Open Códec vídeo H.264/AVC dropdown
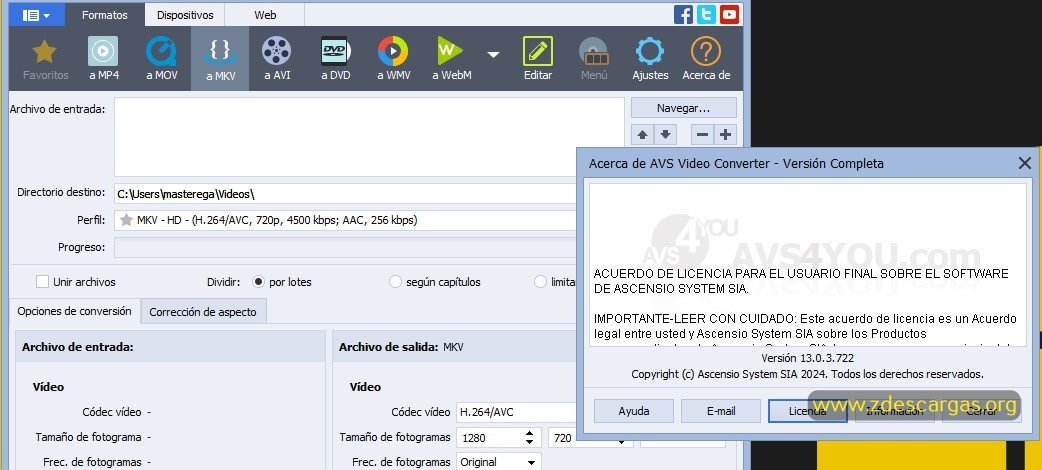This screenshot has width=1042, height=470. pyautogui.click(x=516, y=412)
